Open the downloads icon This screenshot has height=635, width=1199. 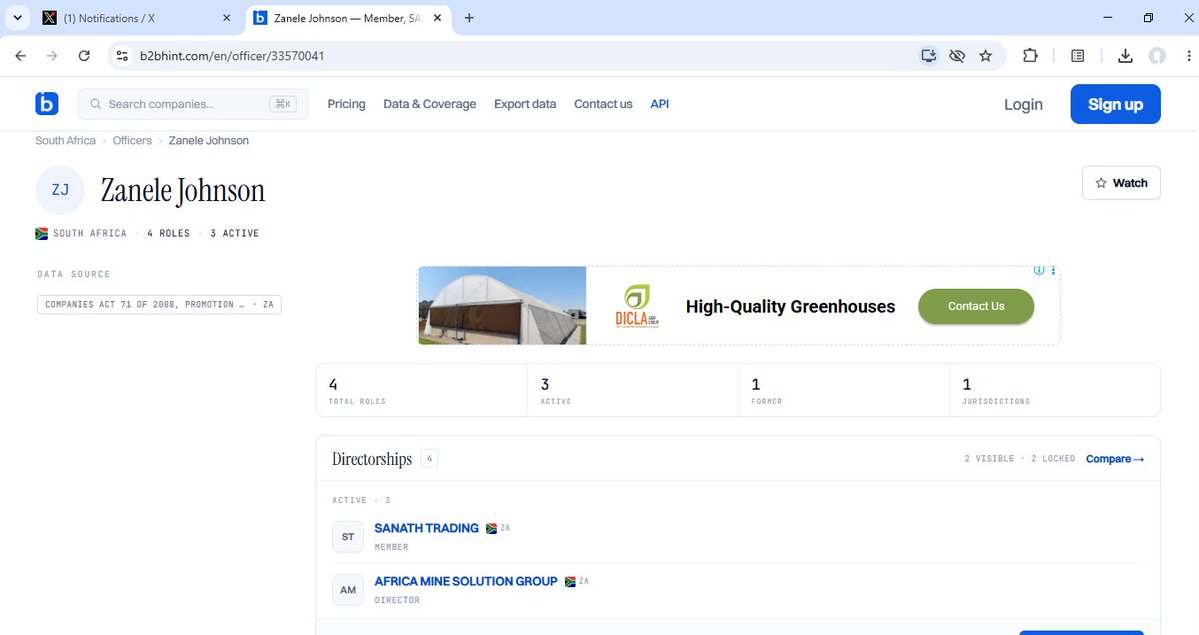[x=1125, y=56]
